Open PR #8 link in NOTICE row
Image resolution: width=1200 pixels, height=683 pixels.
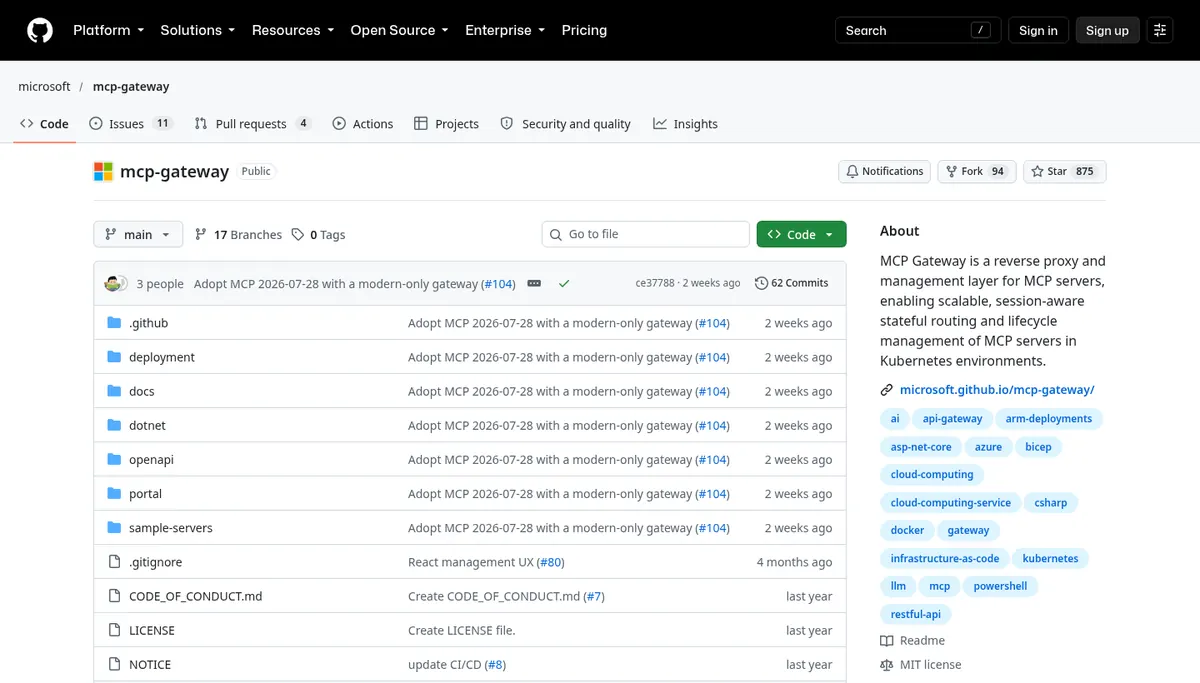[495, 664]
